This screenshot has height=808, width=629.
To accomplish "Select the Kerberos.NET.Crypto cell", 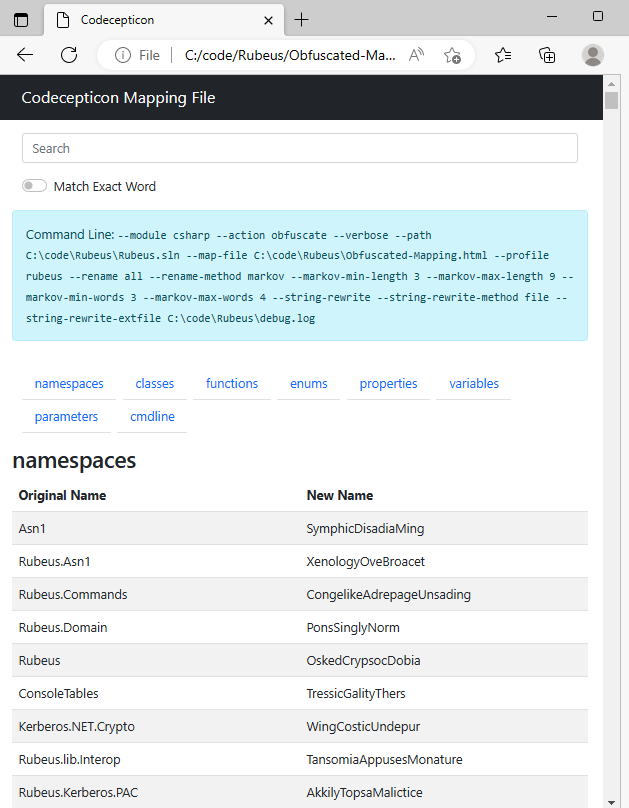I will click(x=156, y=727).
